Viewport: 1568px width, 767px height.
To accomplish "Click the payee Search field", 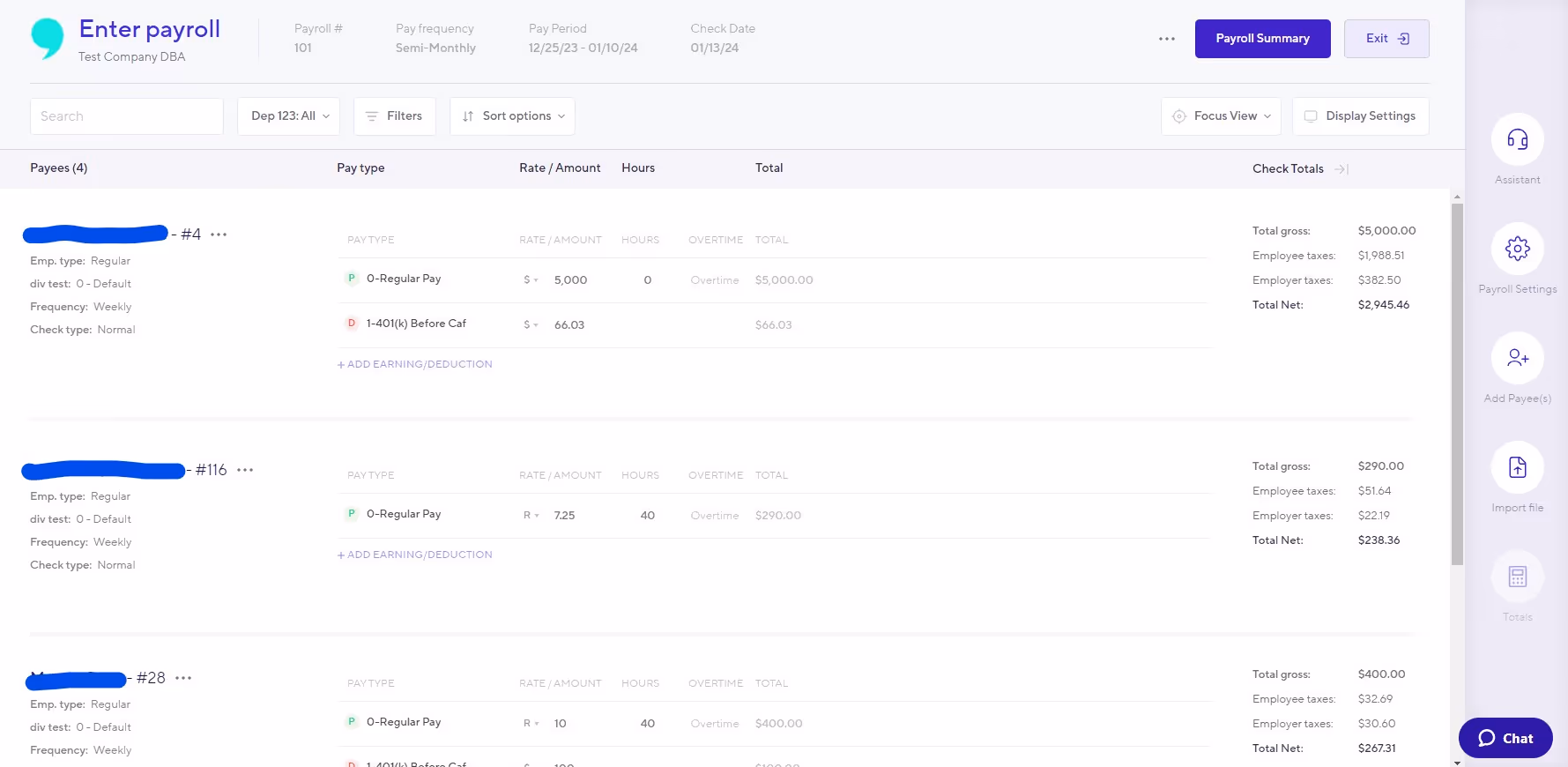I will [x=127, y=116].
